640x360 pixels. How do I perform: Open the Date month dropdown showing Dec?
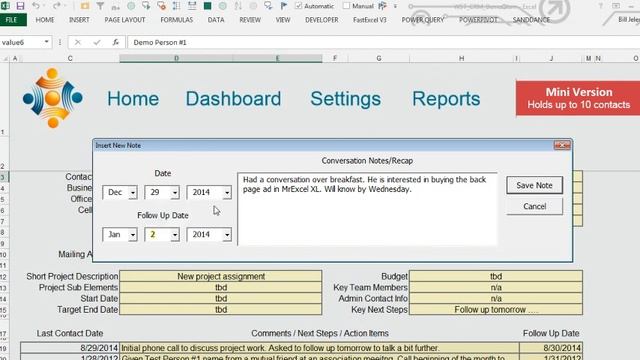coord(133,192)
